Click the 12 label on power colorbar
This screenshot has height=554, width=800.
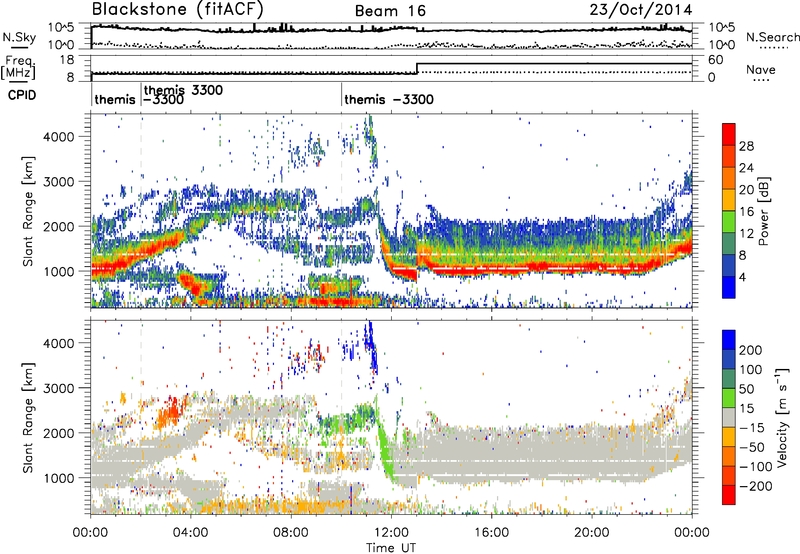click(746, 234)
